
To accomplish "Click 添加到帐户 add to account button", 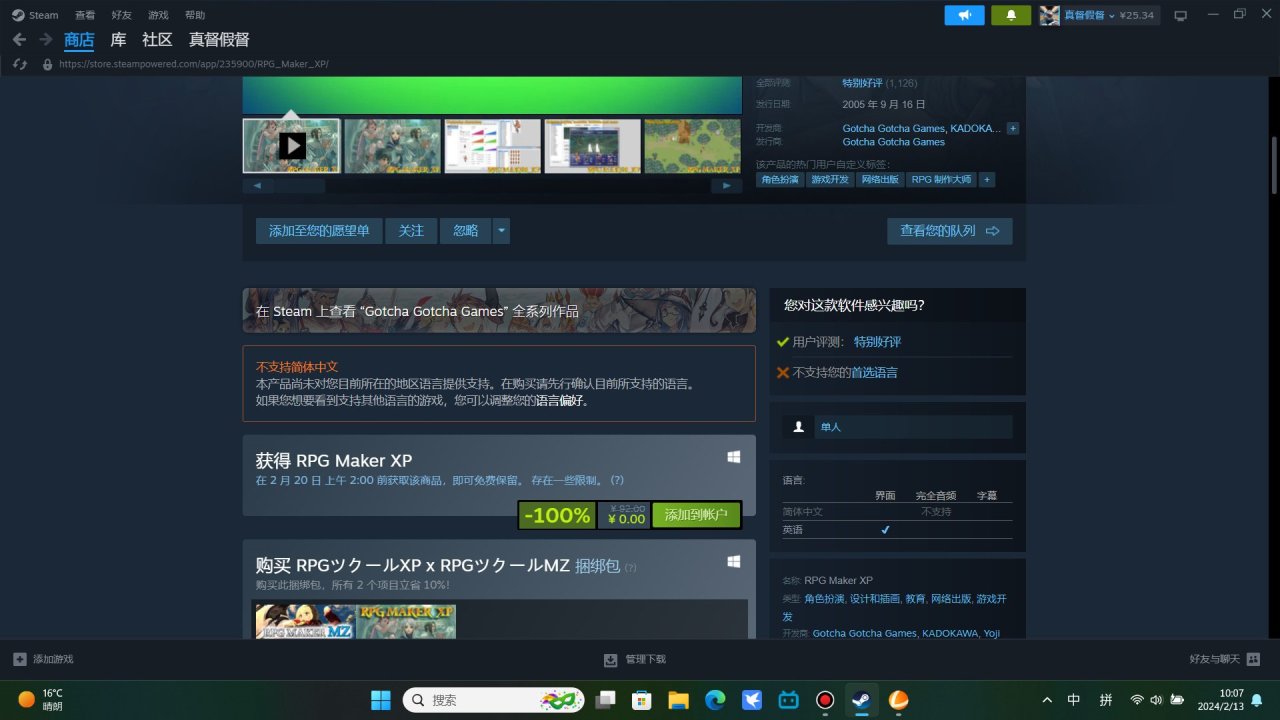I will pyautogui.click(x=696, y=515).
